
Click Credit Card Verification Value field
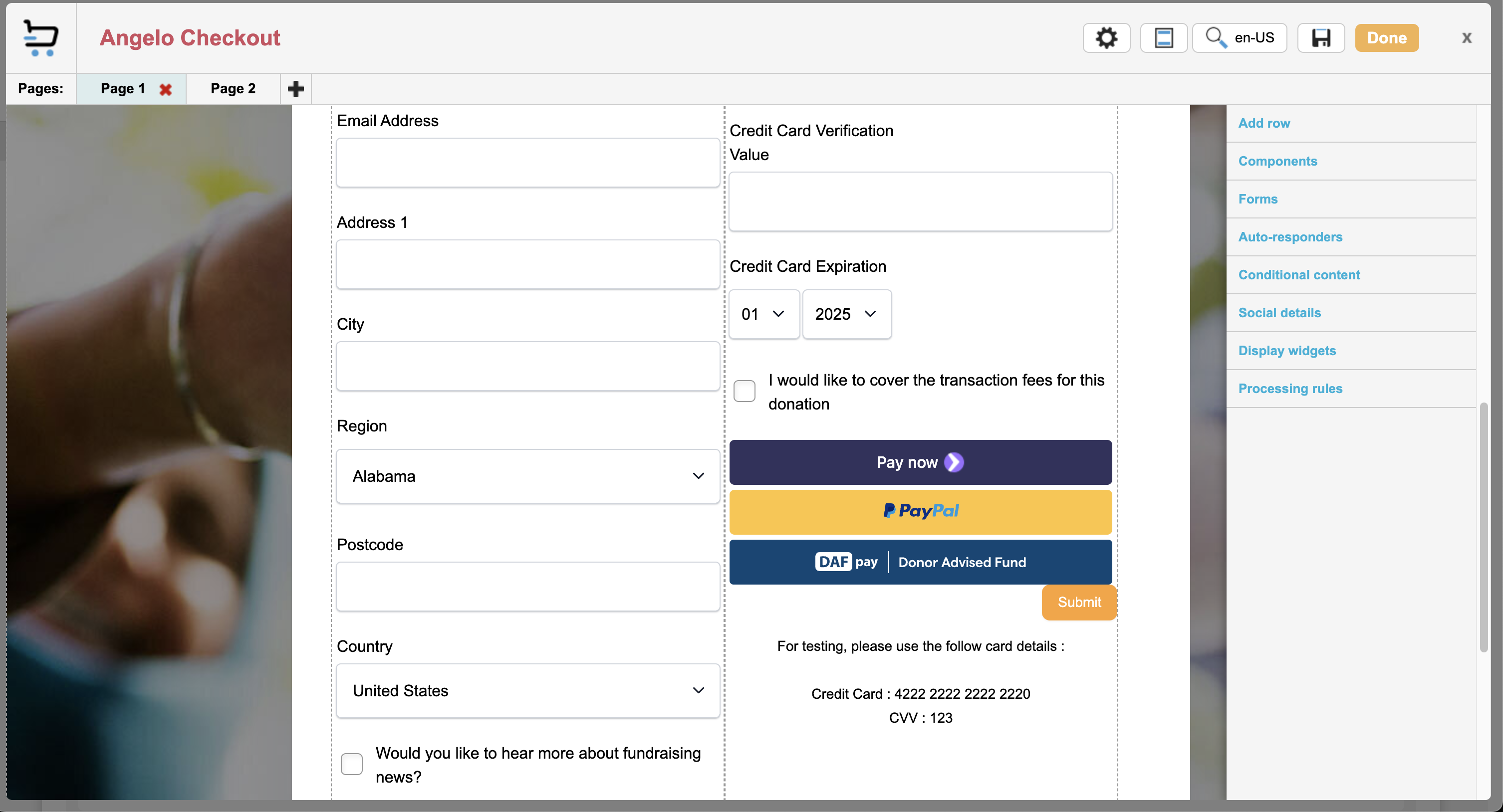921,202
